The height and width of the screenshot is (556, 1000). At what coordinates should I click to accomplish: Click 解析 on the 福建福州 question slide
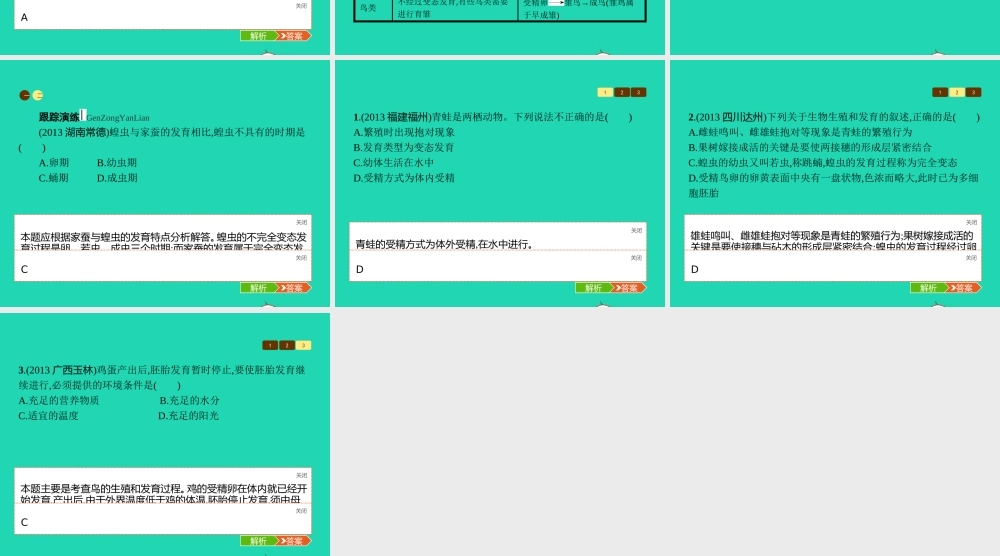click(593, 288)
